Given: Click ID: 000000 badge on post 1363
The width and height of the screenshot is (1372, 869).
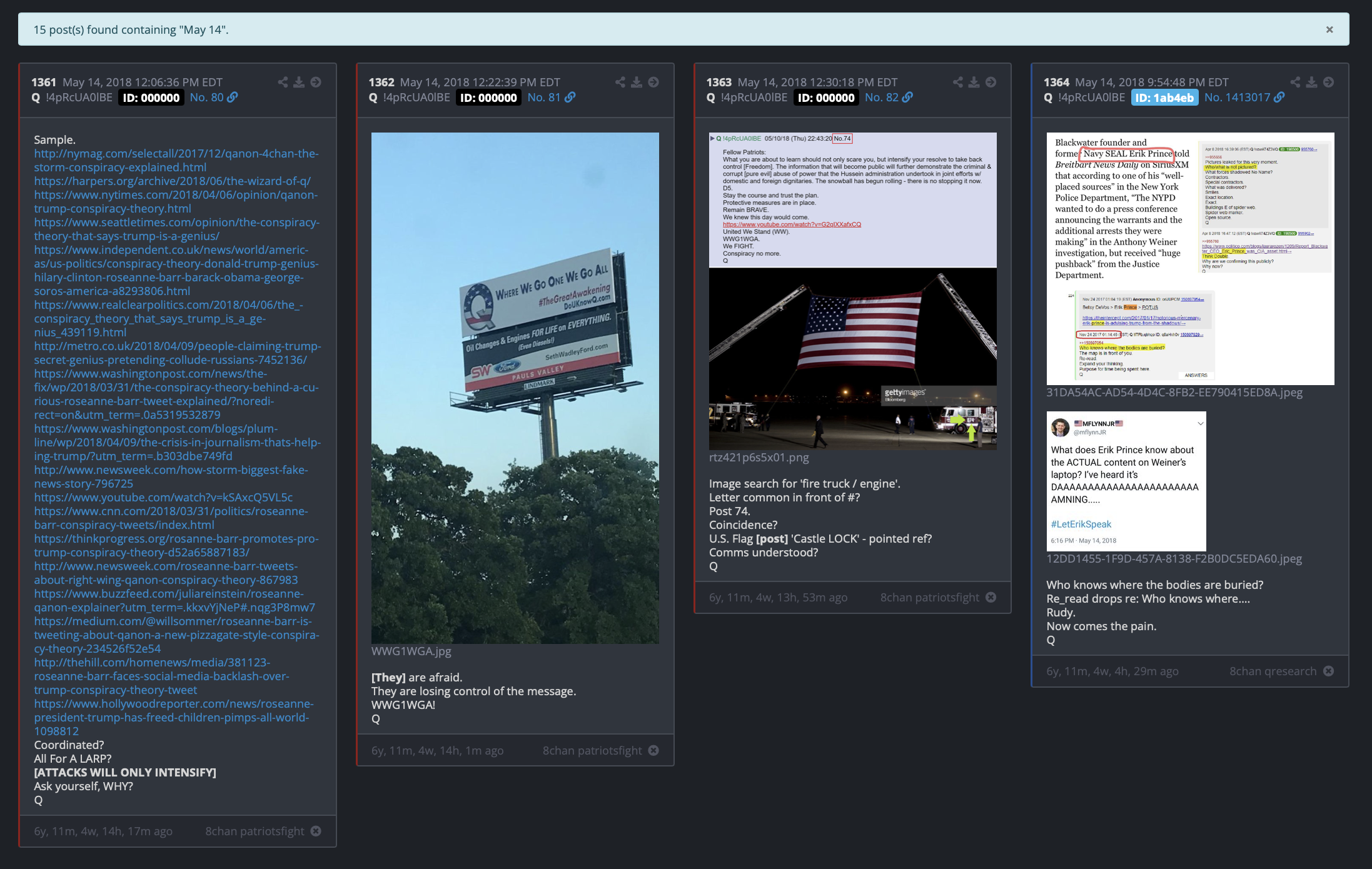Looking at the screenshot, I should [x=826, y=98].
